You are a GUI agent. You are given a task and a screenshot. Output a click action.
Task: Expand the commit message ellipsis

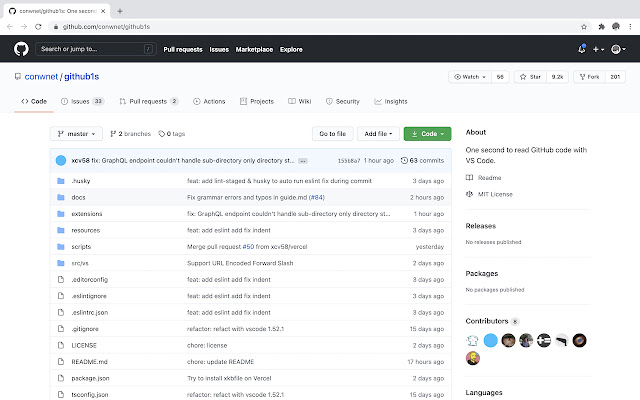(x=303, y=161)
